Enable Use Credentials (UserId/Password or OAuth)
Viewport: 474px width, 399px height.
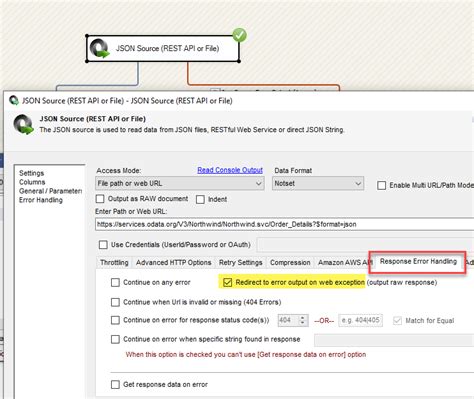(103, 245)
